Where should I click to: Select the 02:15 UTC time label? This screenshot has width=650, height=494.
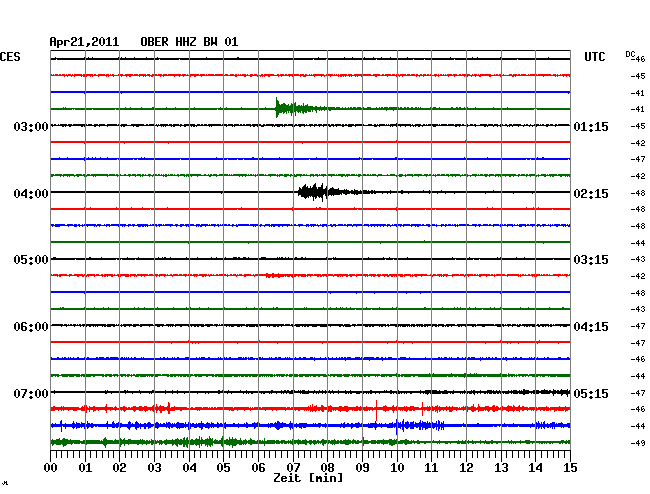591,194
